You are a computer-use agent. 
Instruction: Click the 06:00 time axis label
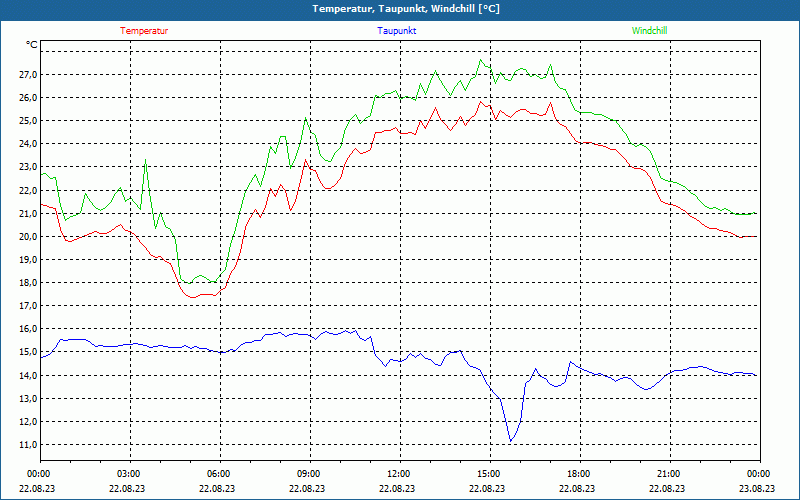tap(217, 474)
